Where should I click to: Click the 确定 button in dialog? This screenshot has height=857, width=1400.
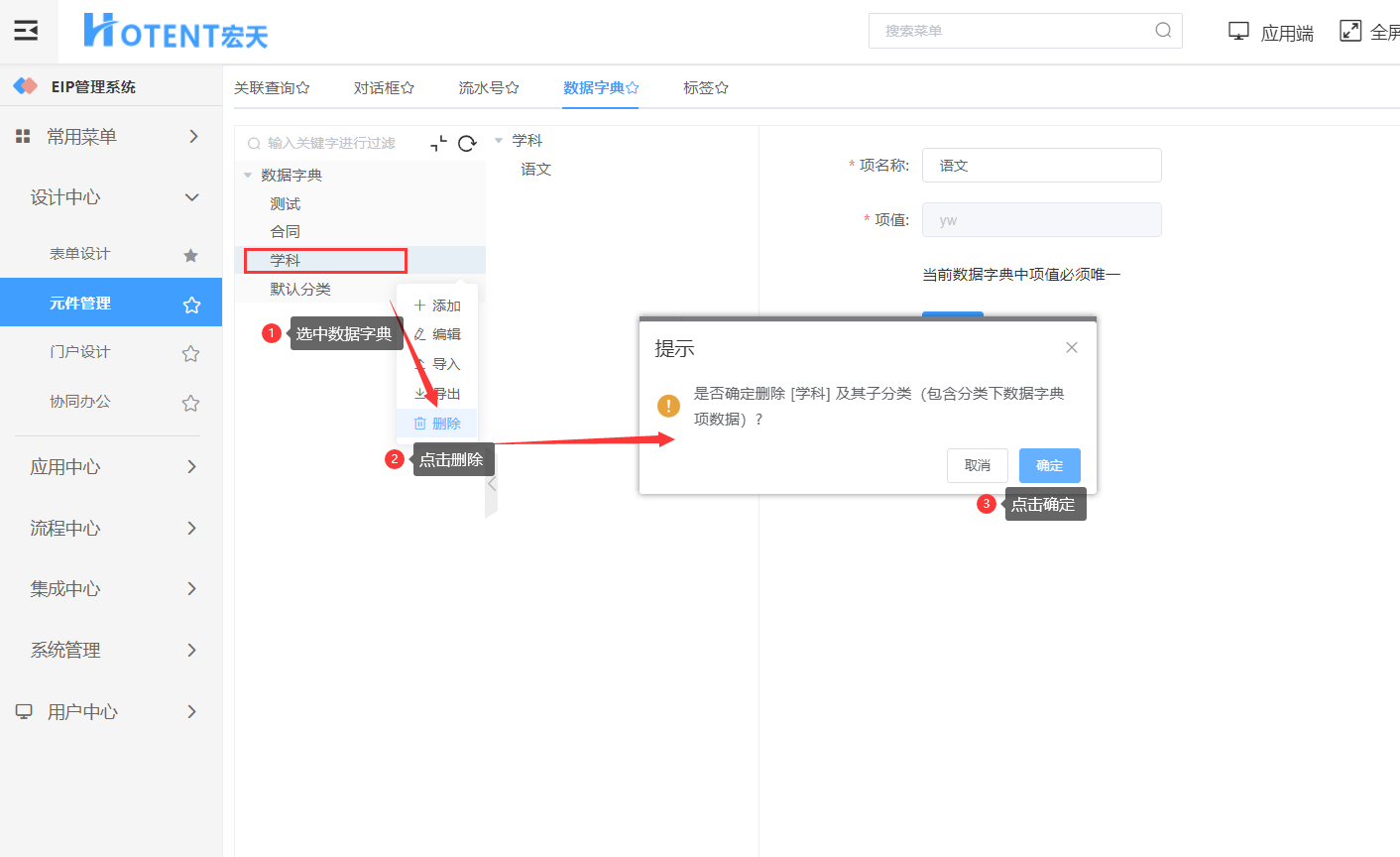[1049, 465]
